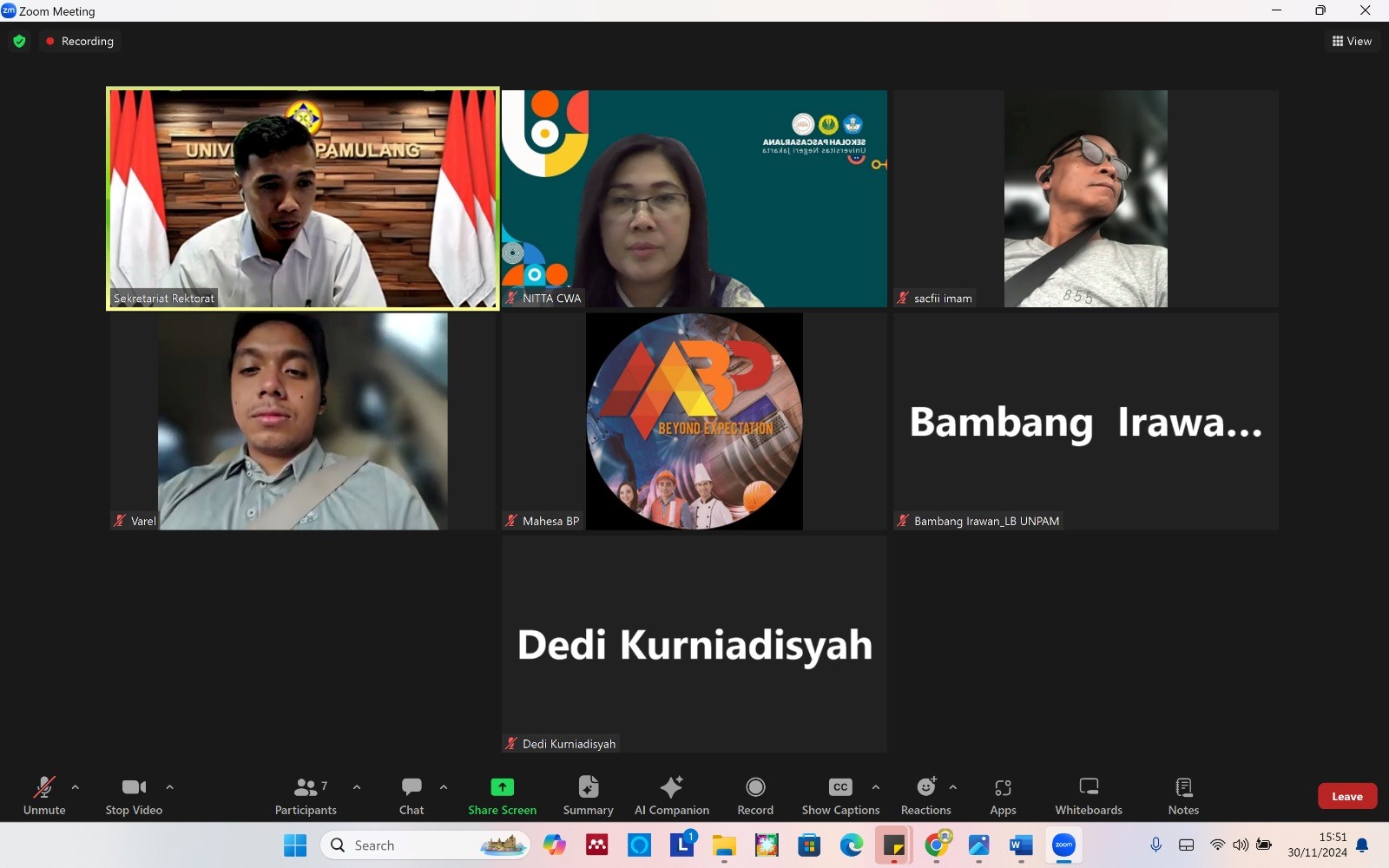Click the muted mic icon on Varel tile
This screenshot has height=868, width=1389.
pyautogui.click(x=120, y=521)
